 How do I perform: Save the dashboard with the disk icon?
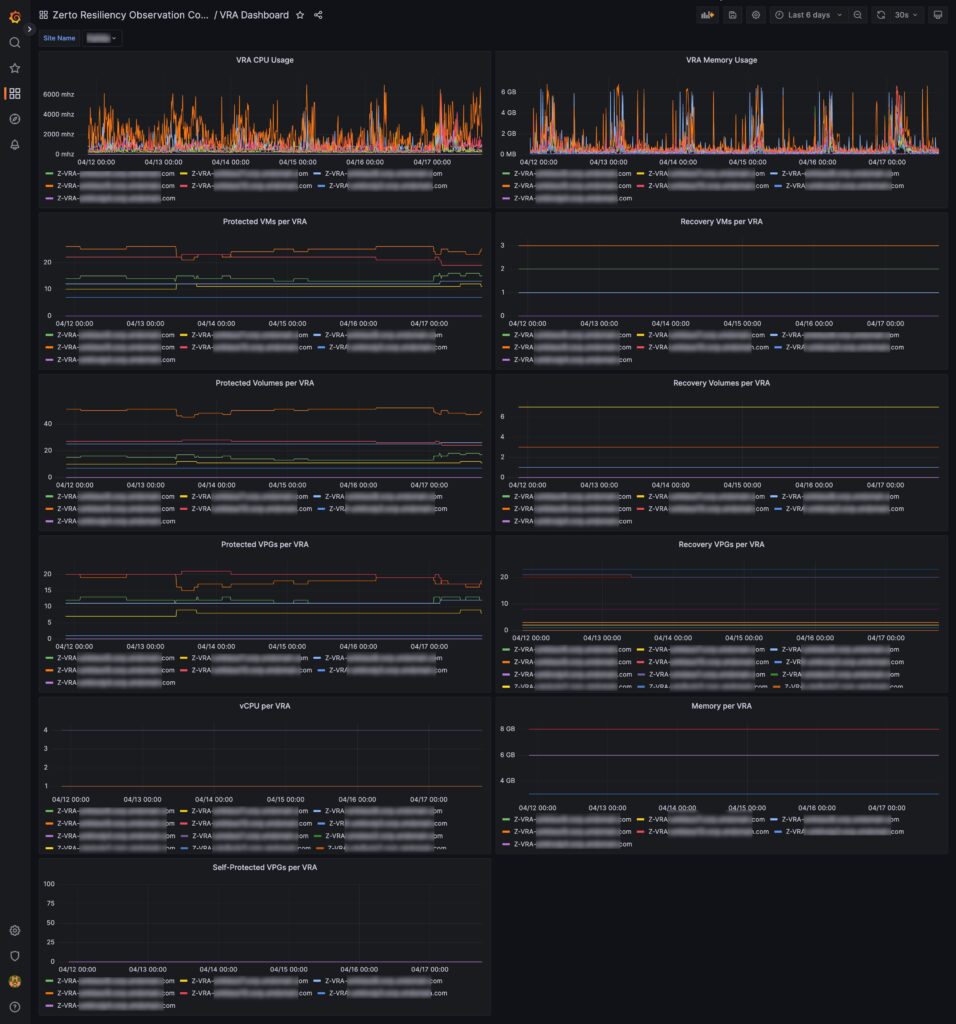[732, 15]
